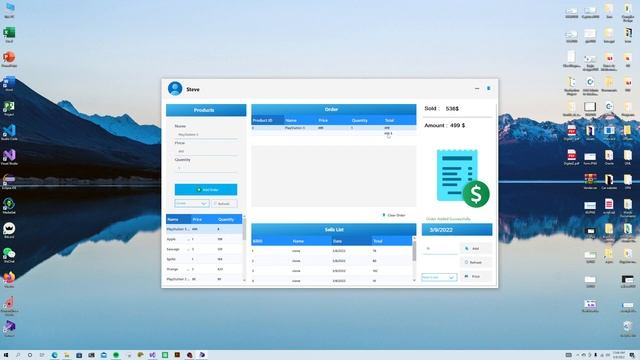The height and width of the screenshot is (360, 640).
Task: Open the category dropdown under Add Order
Action: point(192,203)
